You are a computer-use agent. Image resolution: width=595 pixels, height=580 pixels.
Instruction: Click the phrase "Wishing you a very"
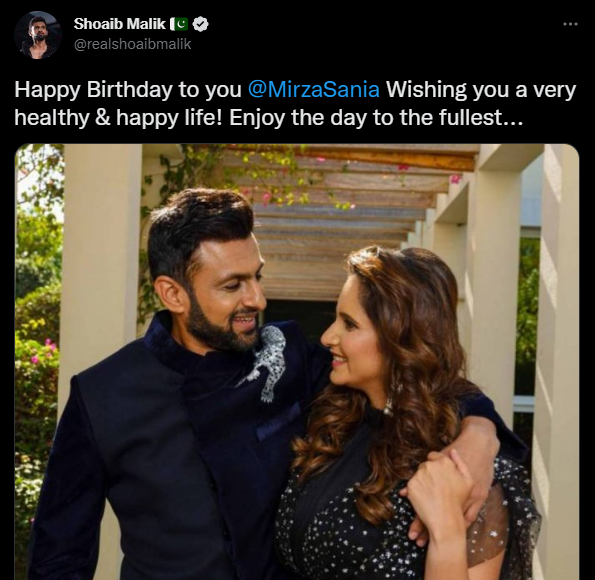coord(481,90)
